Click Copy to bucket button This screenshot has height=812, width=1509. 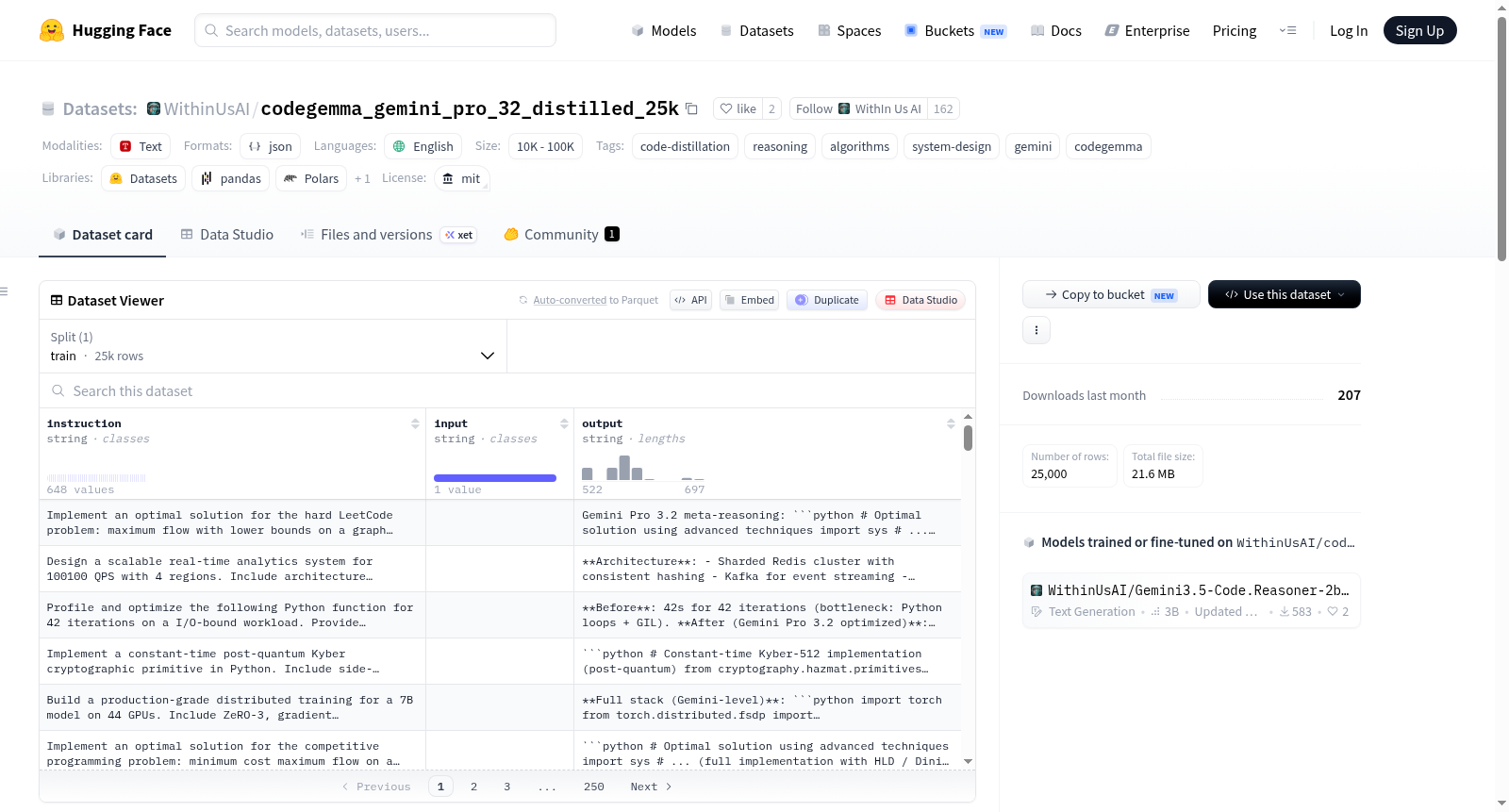click(1111, 294)
